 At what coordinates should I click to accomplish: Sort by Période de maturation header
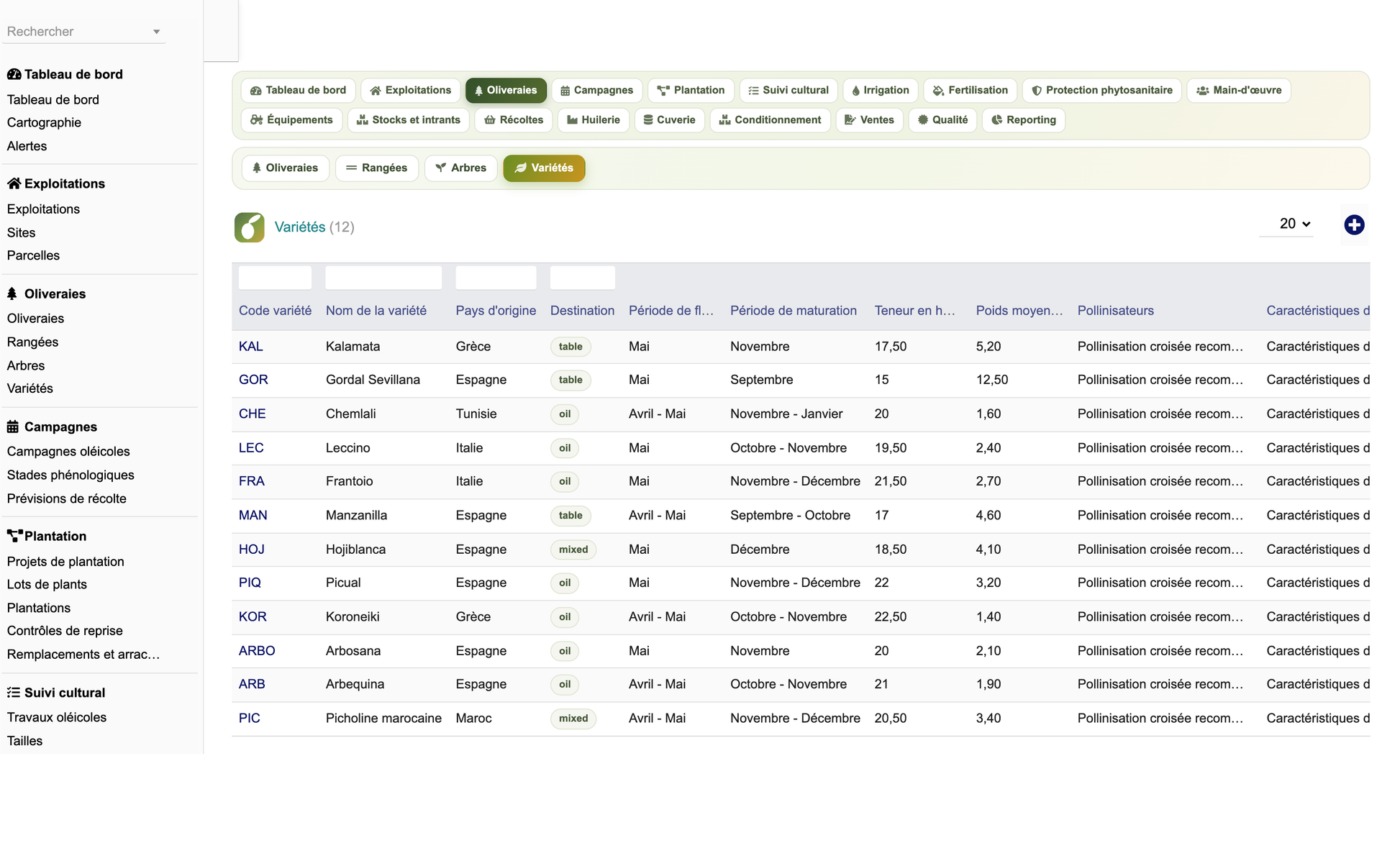(794, 311)
